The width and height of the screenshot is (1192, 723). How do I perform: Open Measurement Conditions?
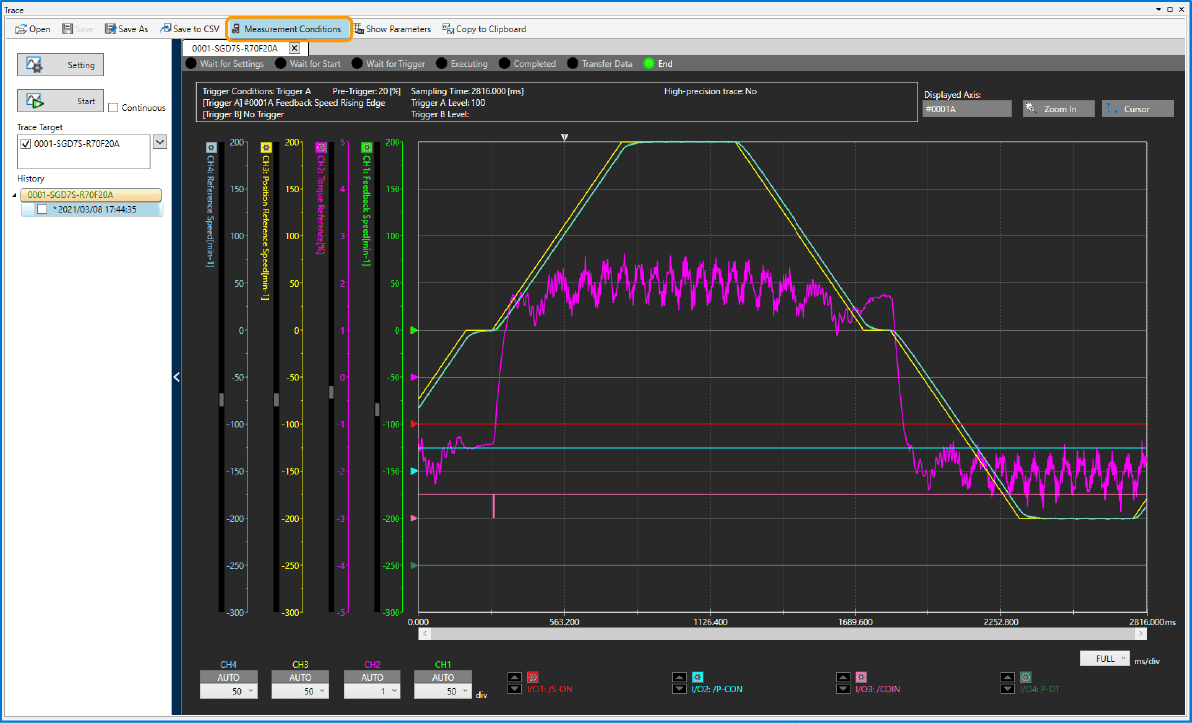[288, 29]
